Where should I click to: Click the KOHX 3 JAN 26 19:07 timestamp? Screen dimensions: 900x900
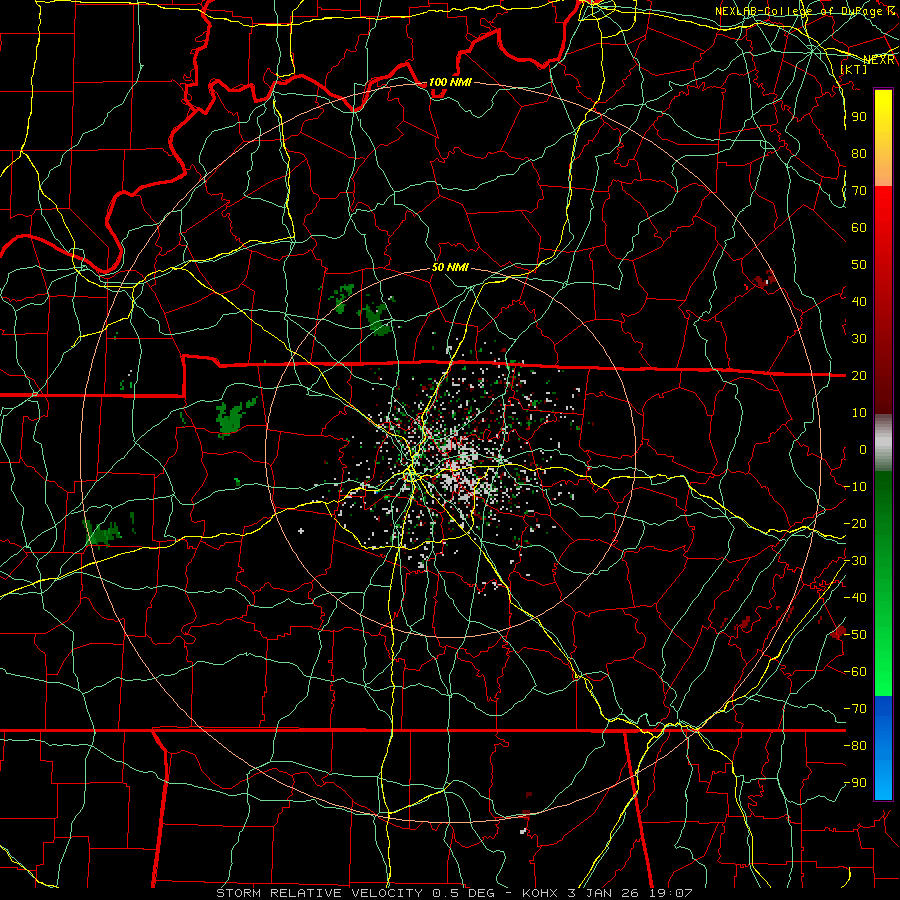(x=607, y=893)
